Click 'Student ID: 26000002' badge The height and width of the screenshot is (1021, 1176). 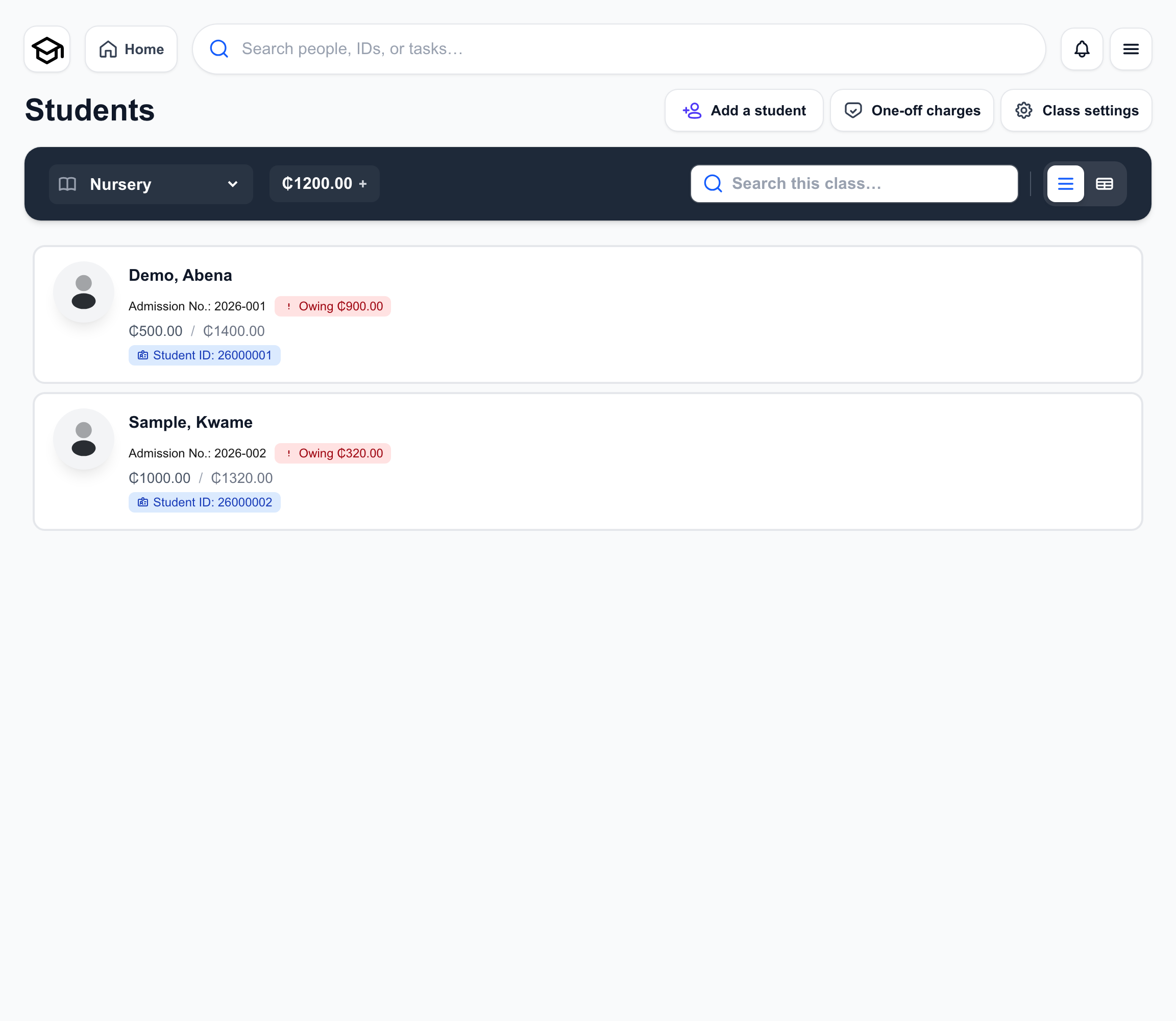pyautogui.click(x=205, y=502)
